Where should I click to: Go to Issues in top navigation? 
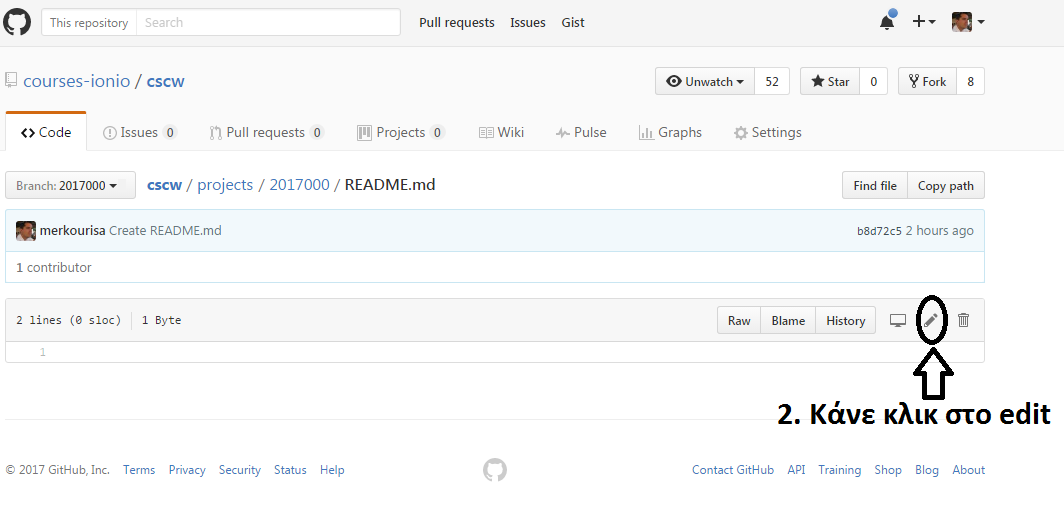(528, 22)
